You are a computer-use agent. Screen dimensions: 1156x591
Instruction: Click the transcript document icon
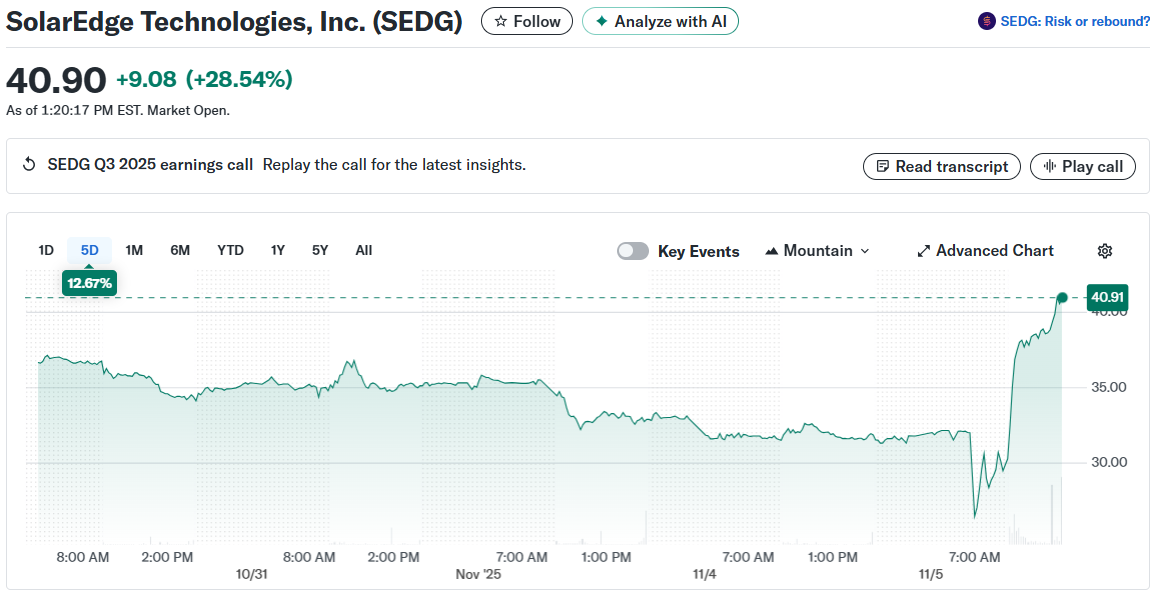[883, 166]
